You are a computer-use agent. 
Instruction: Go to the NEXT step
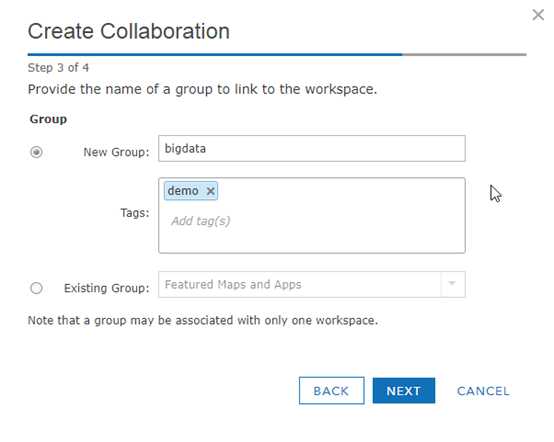pos(403,391)
